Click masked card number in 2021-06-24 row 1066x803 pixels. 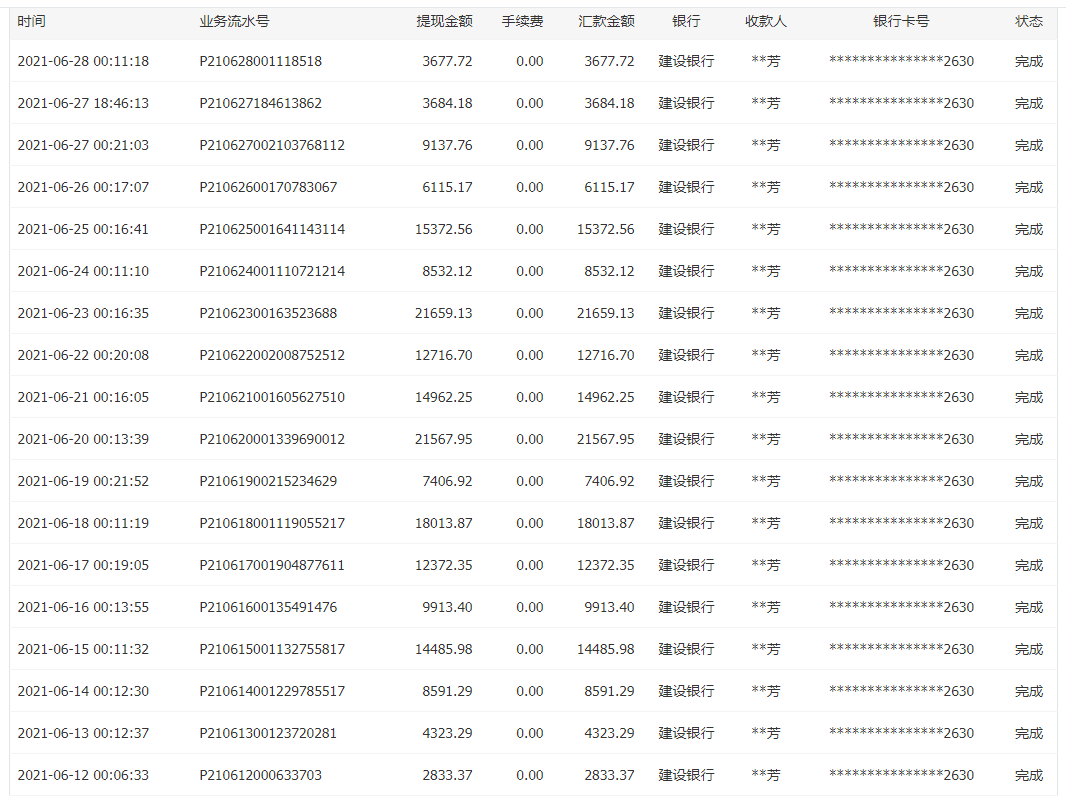[x=901, y=271]
